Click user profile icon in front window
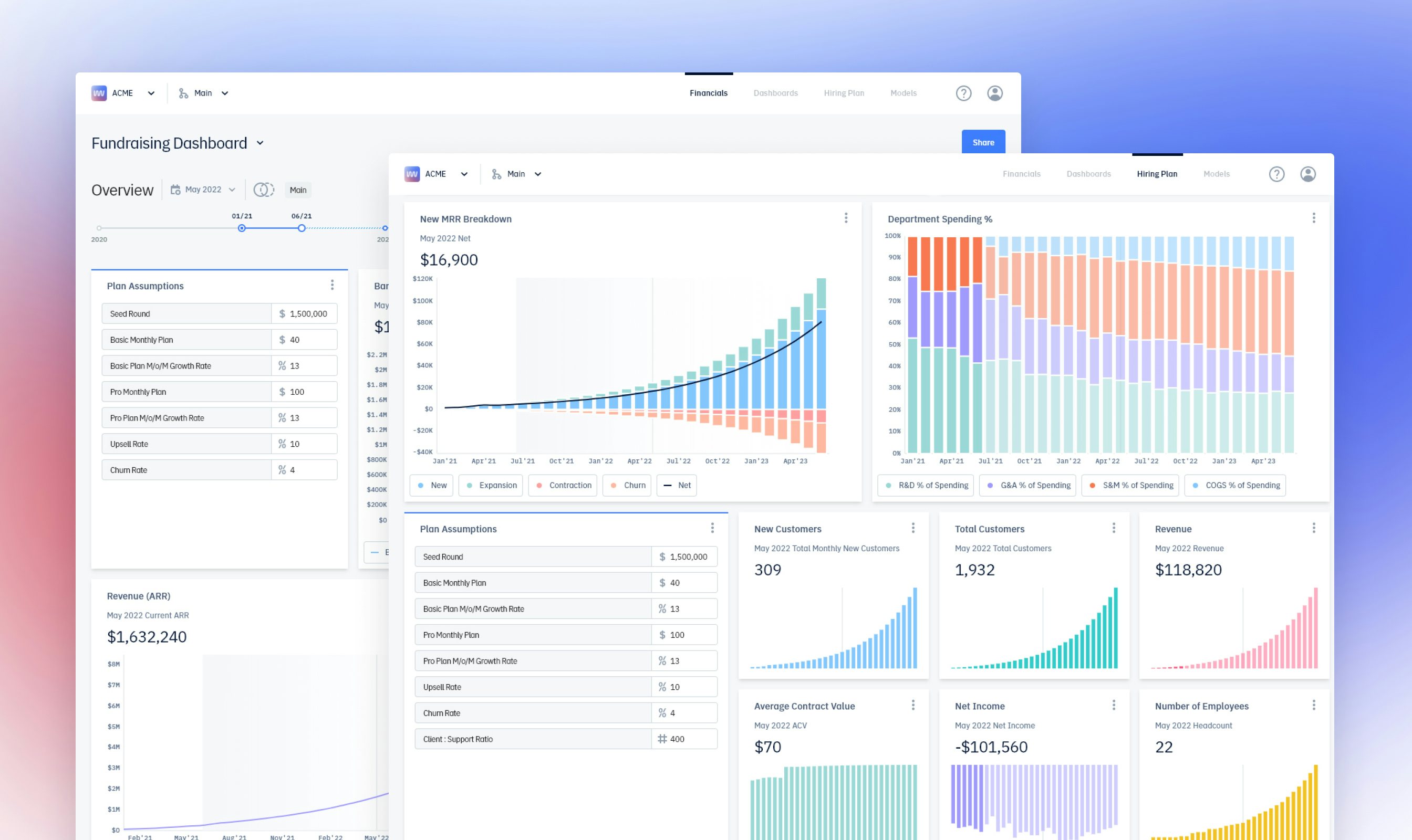The image size is (1412, 840). click(1308, 174)
